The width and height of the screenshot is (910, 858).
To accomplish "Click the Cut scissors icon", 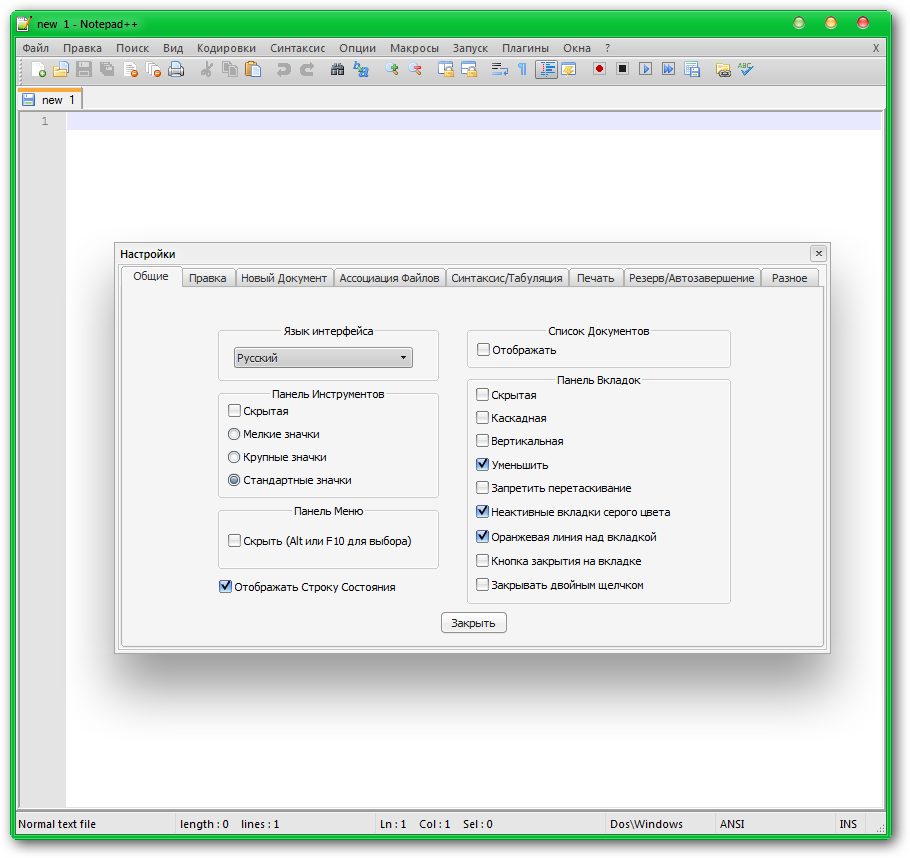I will point(207,70).
